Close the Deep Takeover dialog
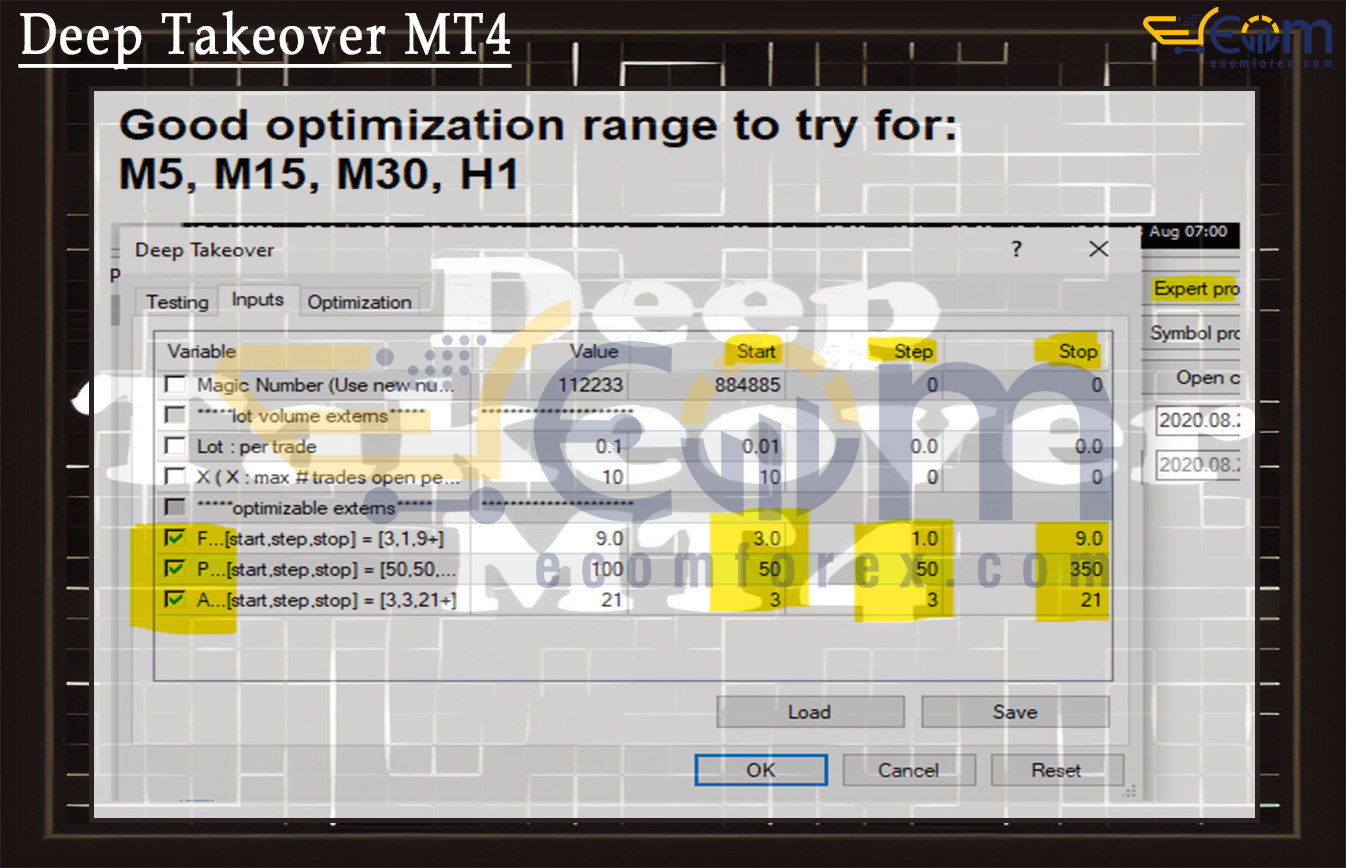The width and height of the screenshot is (1346, 868). (1098, 249)
